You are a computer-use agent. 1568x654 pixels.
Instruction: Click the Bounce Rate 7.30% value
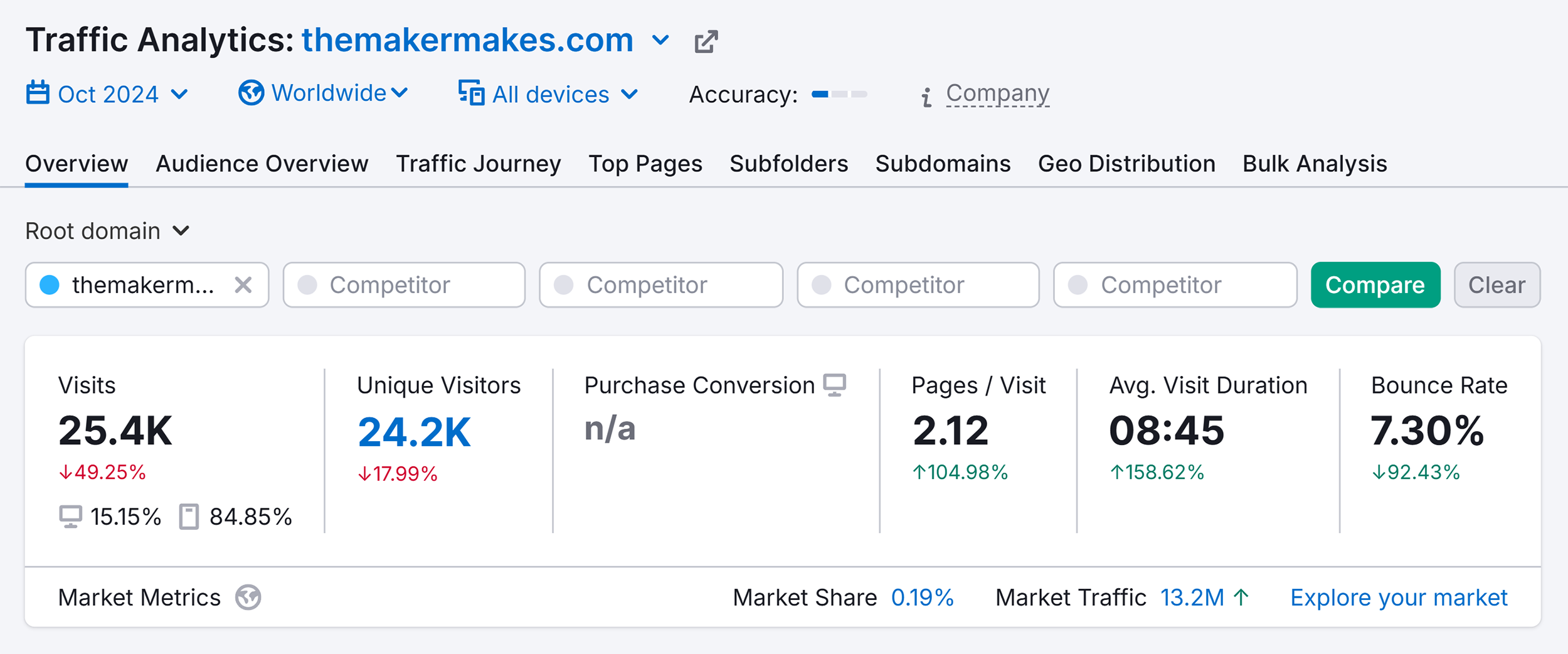(1428, 431)
